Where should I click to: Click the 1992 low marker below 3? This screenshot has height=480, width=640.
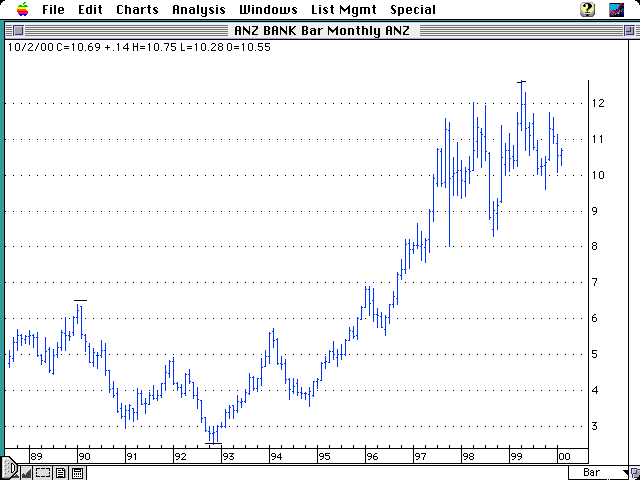(x=213, y=443)
